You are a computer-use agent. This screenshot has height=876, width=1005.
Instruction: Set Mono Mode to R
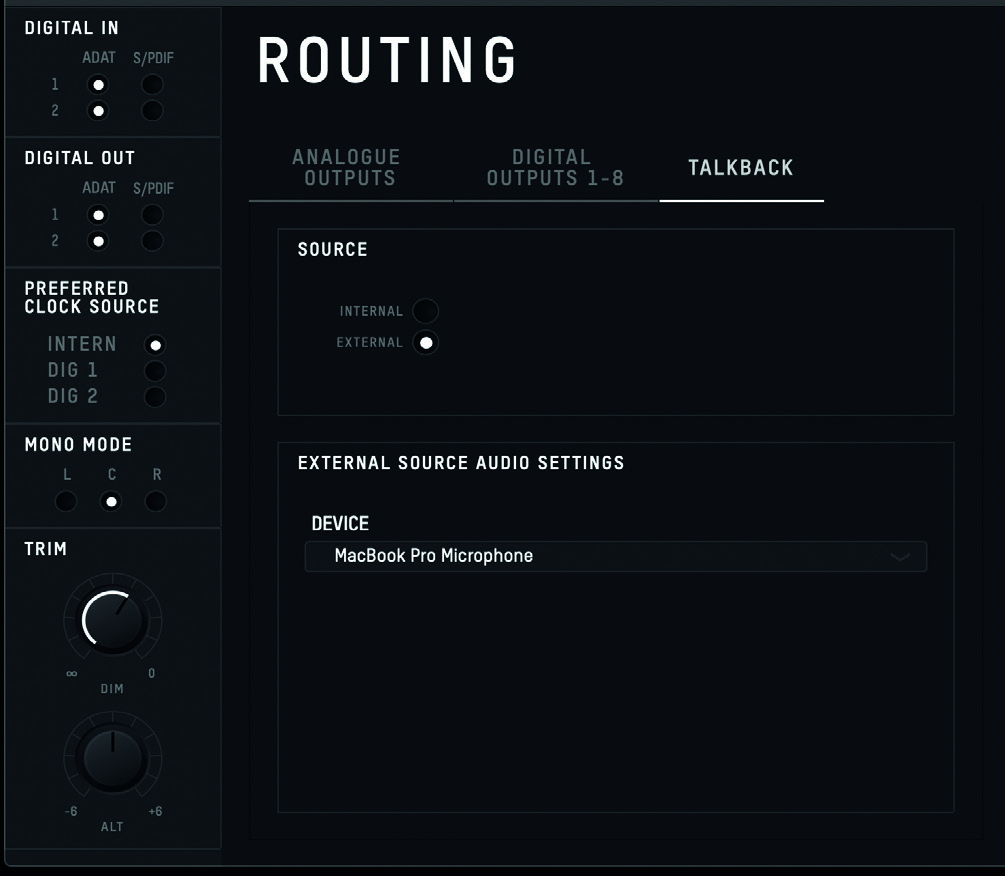pos(156,501)
